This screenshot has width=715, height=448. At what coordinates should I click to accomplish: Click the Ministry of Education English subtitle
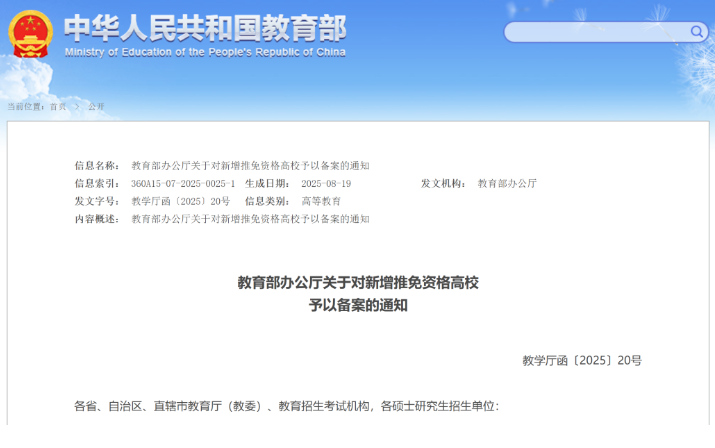(205, 52)
